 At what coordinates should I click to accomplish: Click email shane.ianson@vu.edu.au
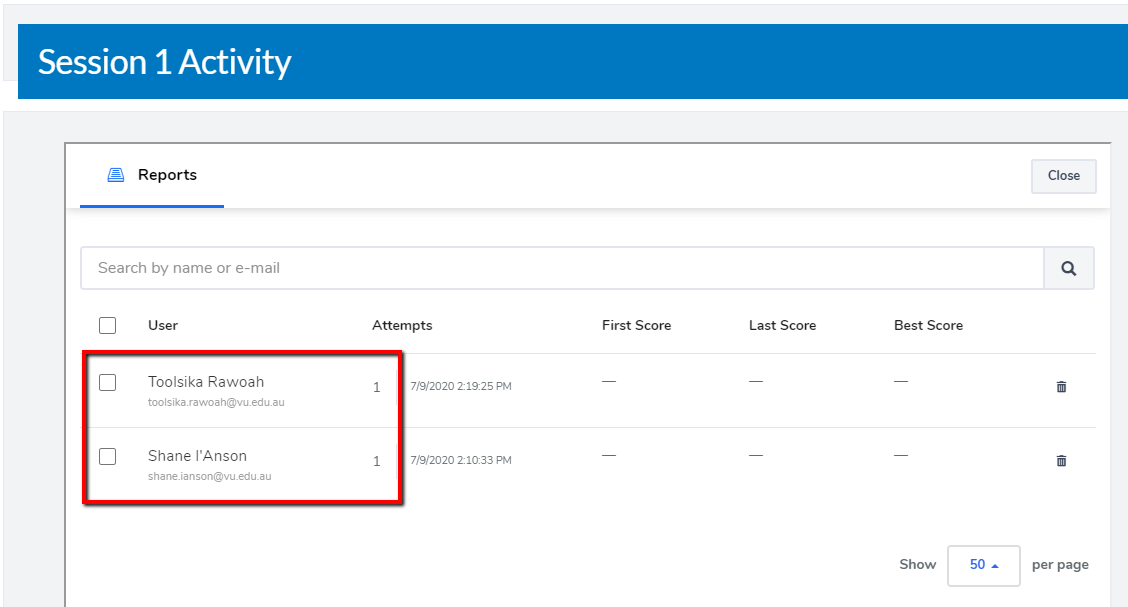pyautogui.click(x=209, y=477)
